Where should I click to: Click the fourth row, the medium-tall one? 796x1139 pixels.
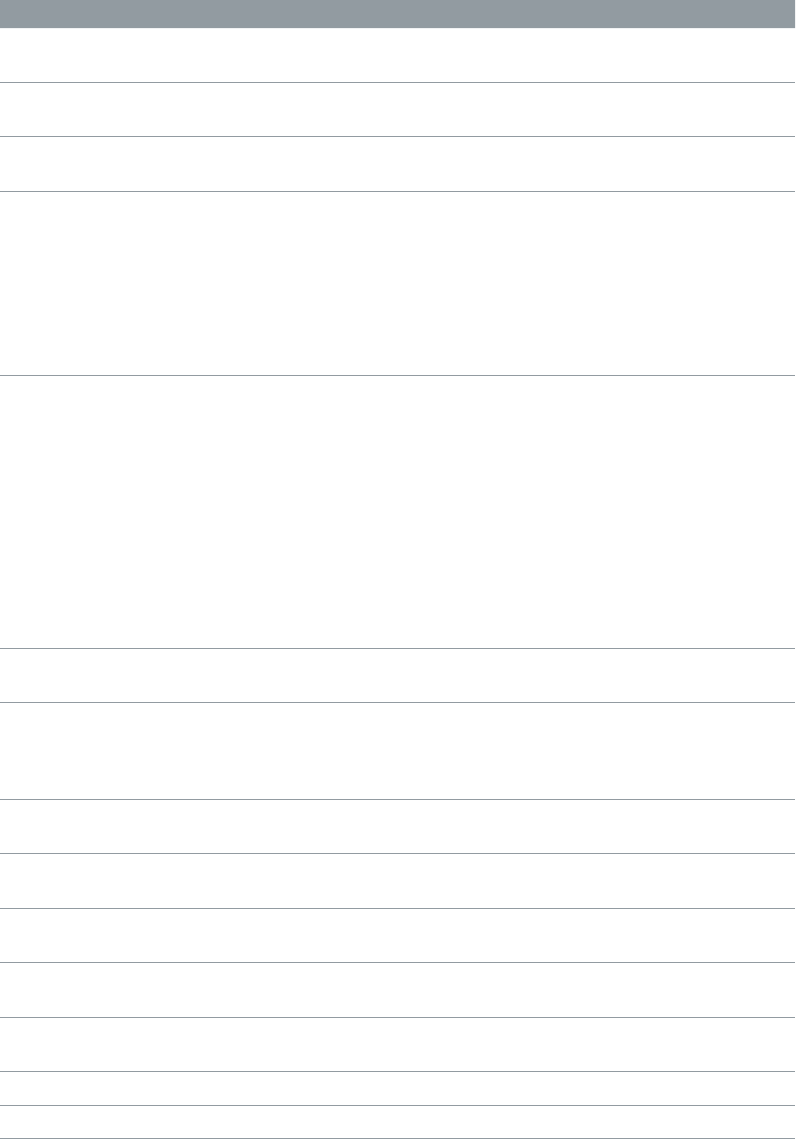coord(398,283)
